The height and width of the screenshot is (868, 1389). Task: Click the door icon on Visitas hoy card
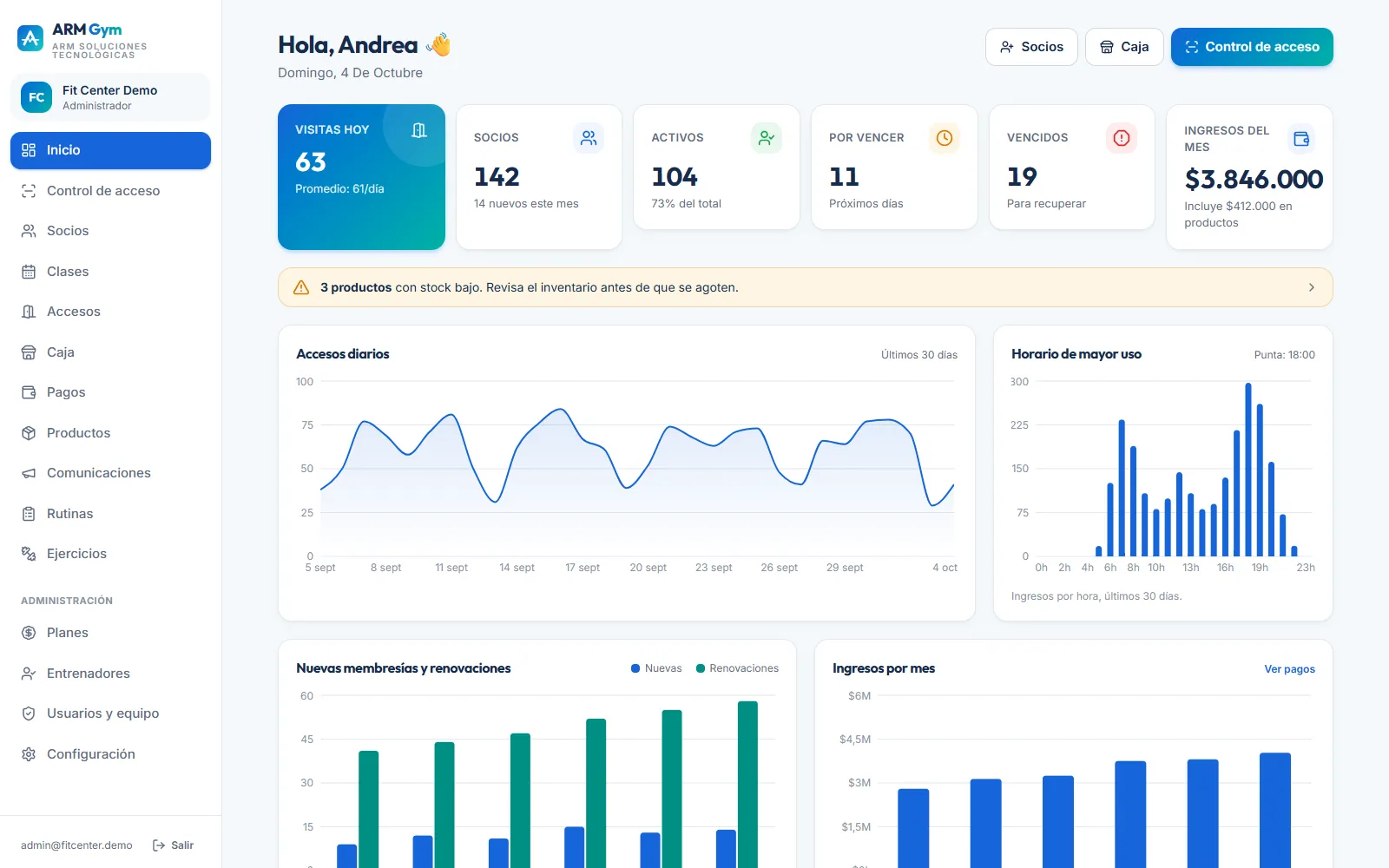click(x=419, y=130)
